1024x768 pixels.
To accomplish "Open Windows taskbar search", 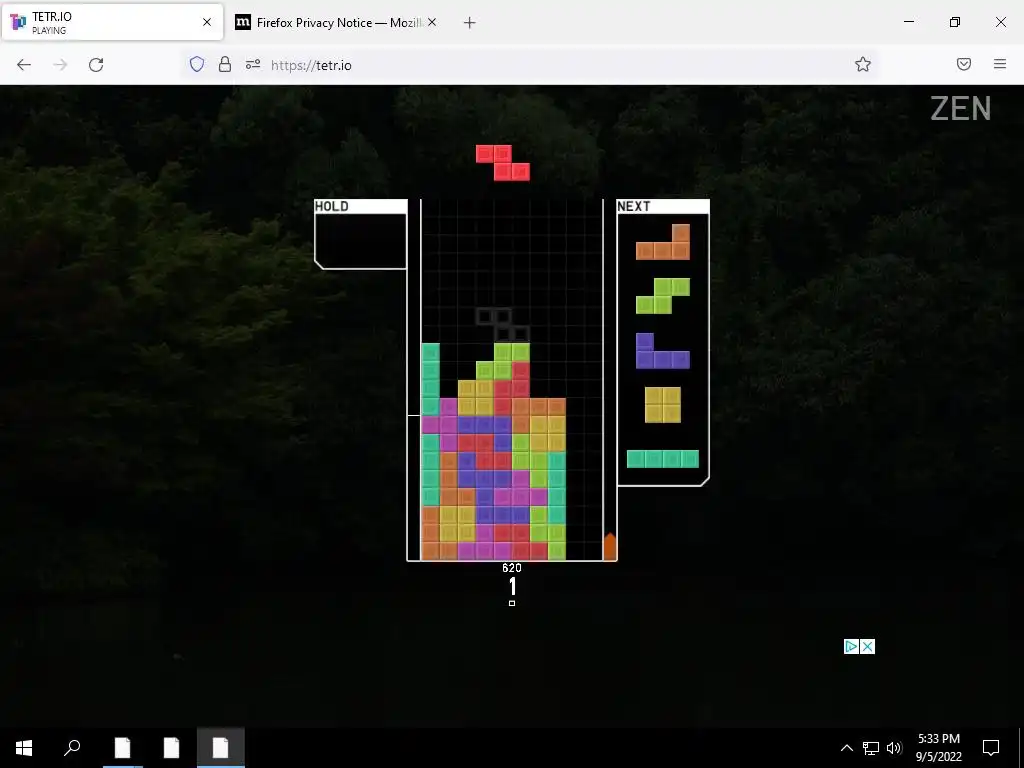I will click(72, 748).
